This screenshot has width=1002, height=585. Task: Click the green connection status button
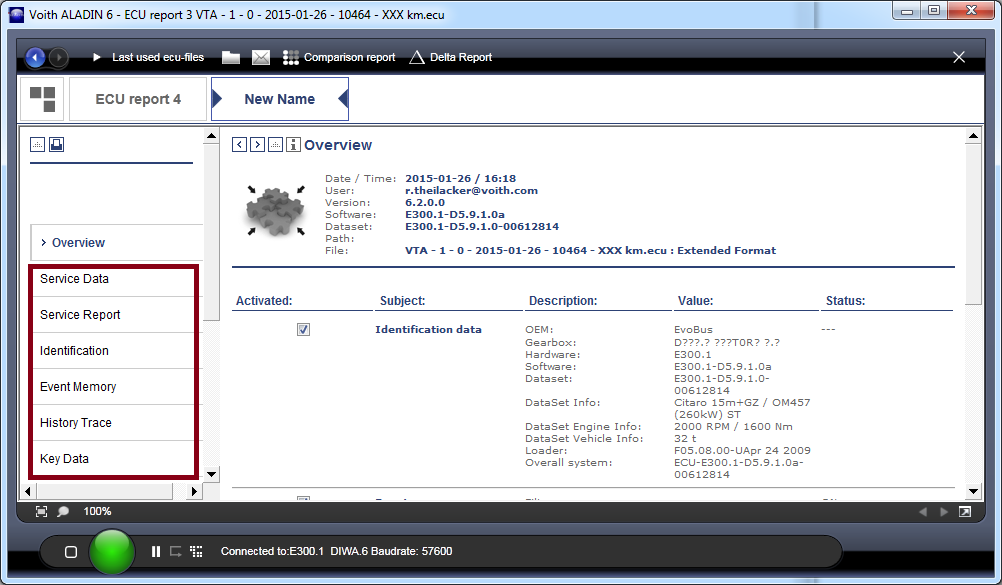tap(112, 552)
